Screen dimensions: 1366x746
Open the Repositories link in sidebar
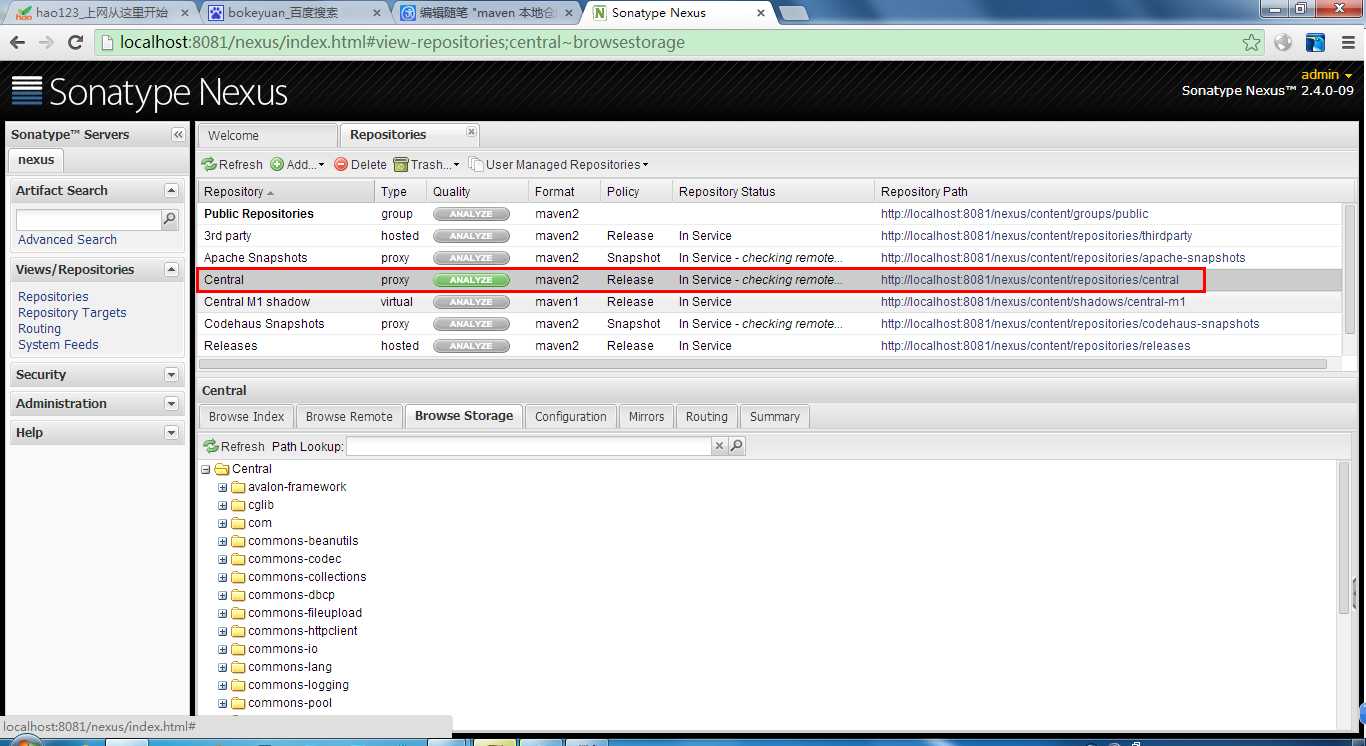53,297
